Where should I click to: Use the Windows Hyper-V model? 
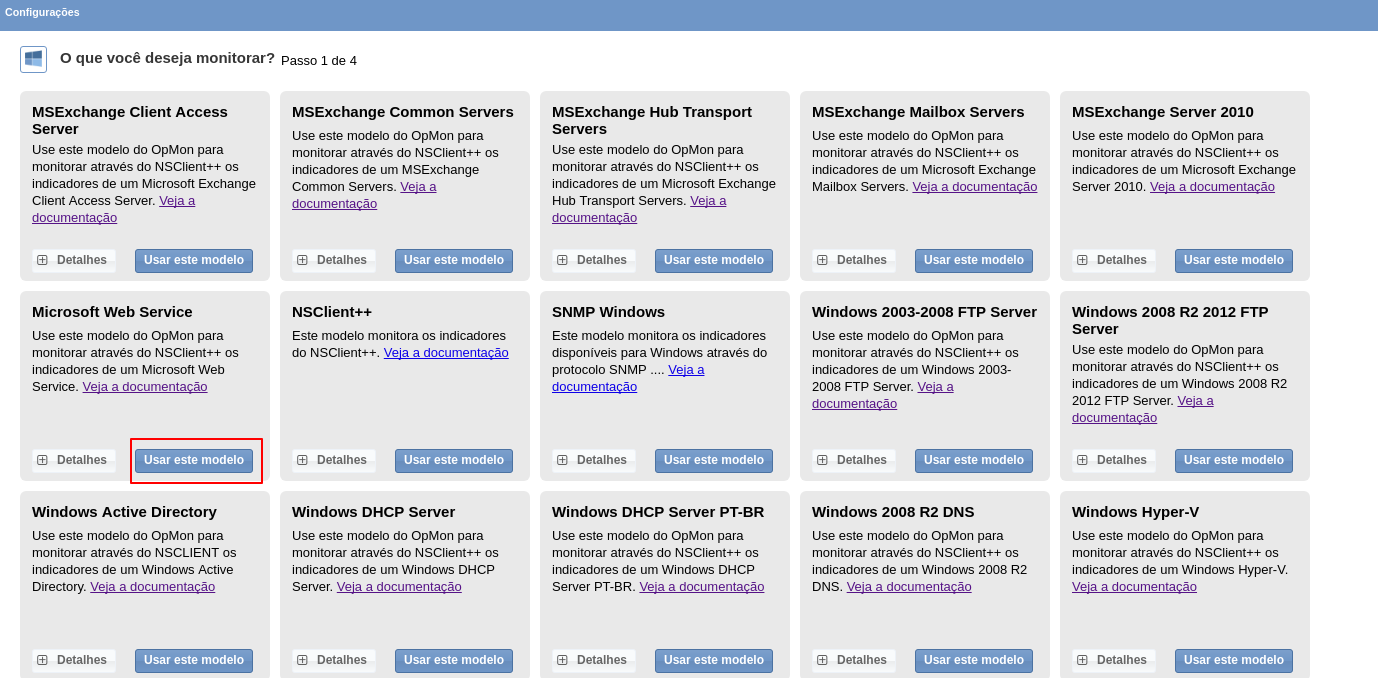click(1234, 660)
